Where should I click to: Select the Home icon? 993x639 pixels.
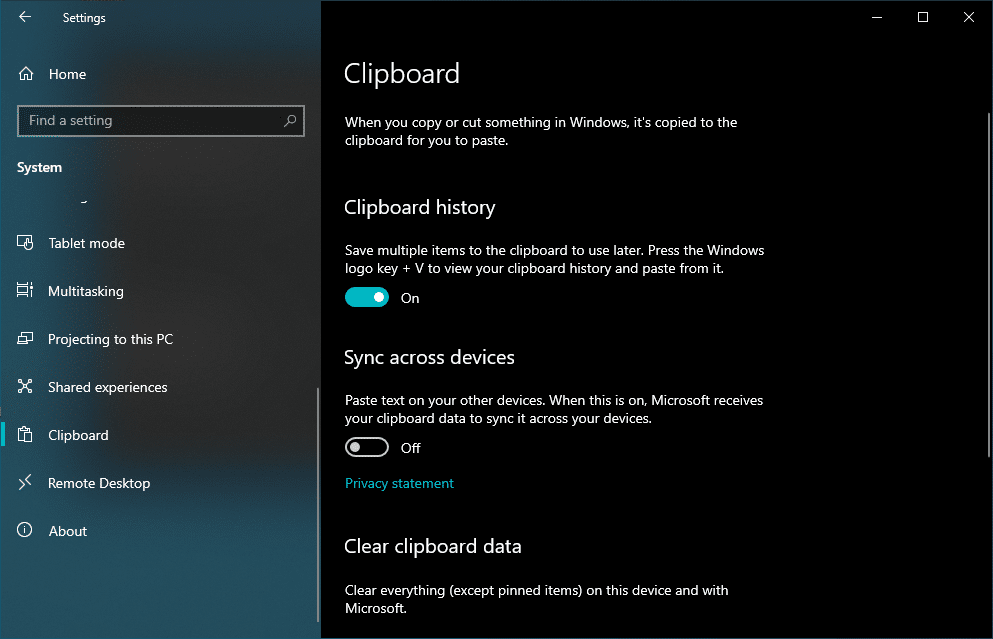coord(24,73)
